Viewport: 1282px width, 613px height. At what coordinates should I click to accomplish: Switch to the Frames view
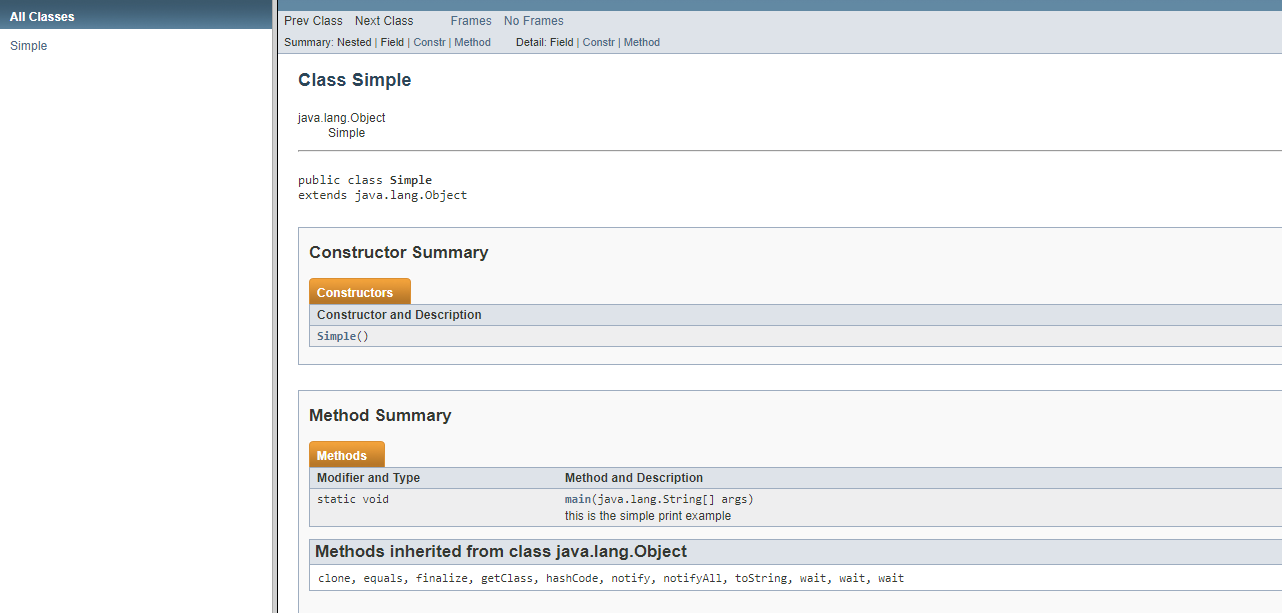coord(471,21)
